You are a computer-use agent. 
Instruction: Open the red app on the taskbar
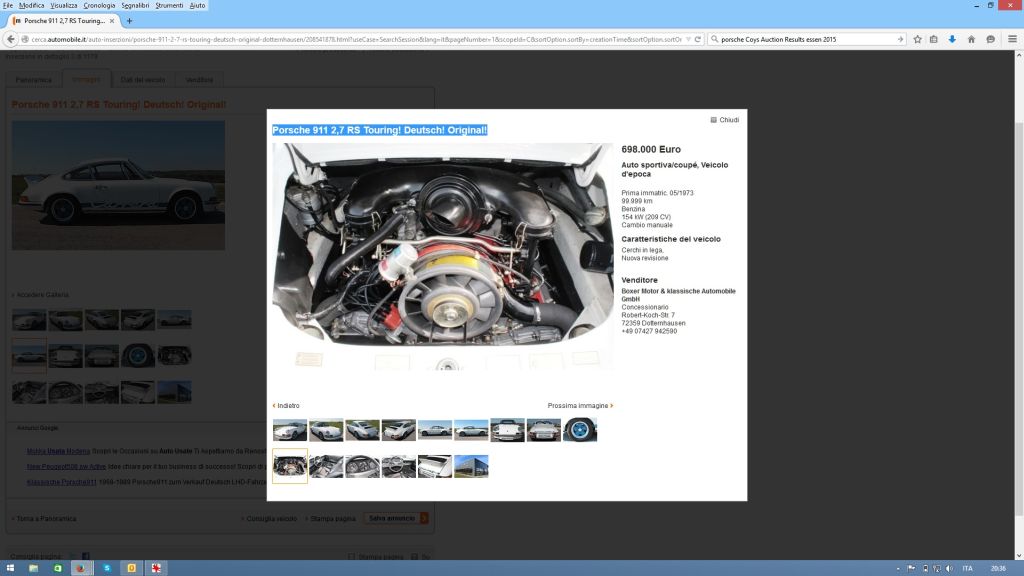(x=156, y=568)
